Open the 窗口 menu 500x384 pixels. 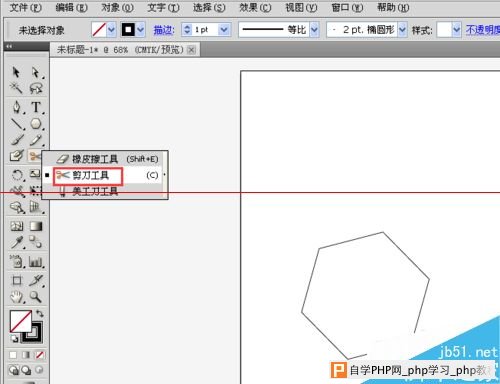(347, 7)
